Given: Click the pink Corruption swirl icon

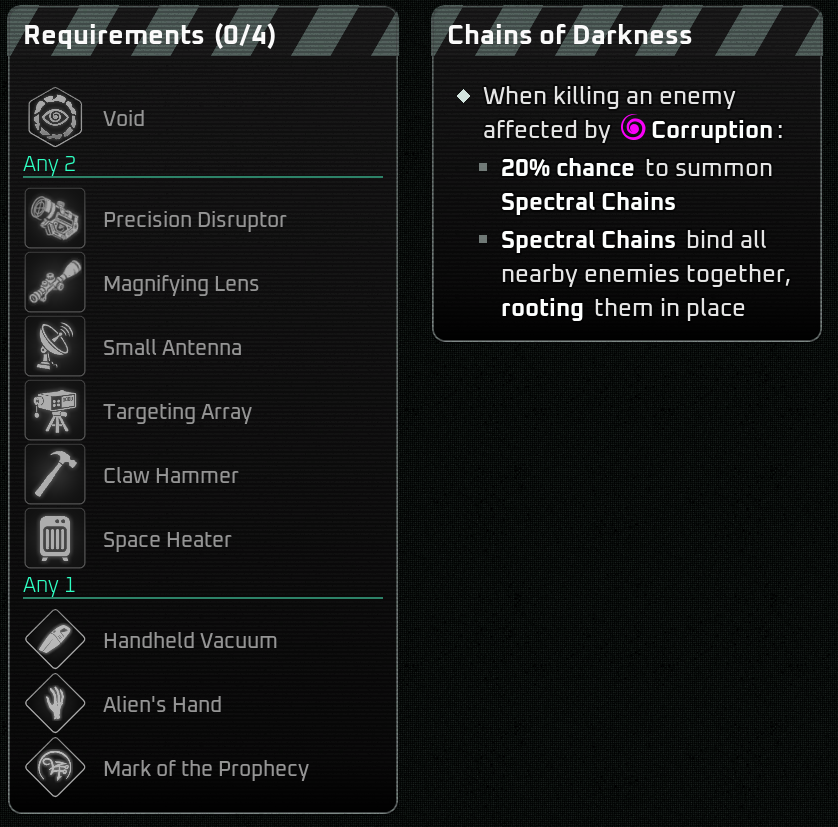Looking at the screenshot, I should [x=633, y=128].
